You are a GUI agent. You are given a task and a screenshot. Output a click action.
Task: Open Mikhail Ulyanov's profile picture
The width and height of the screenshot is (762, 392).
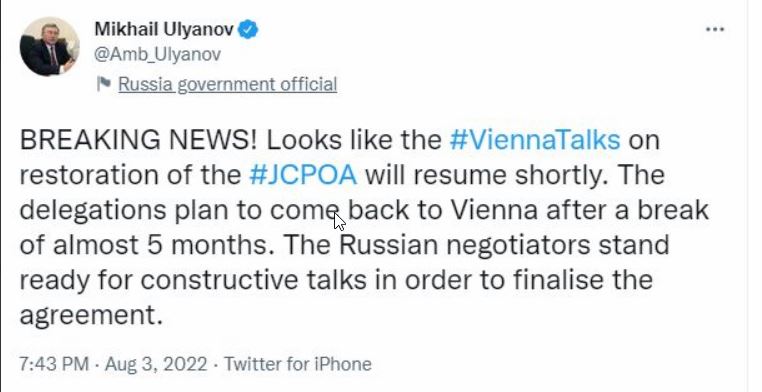50,46
